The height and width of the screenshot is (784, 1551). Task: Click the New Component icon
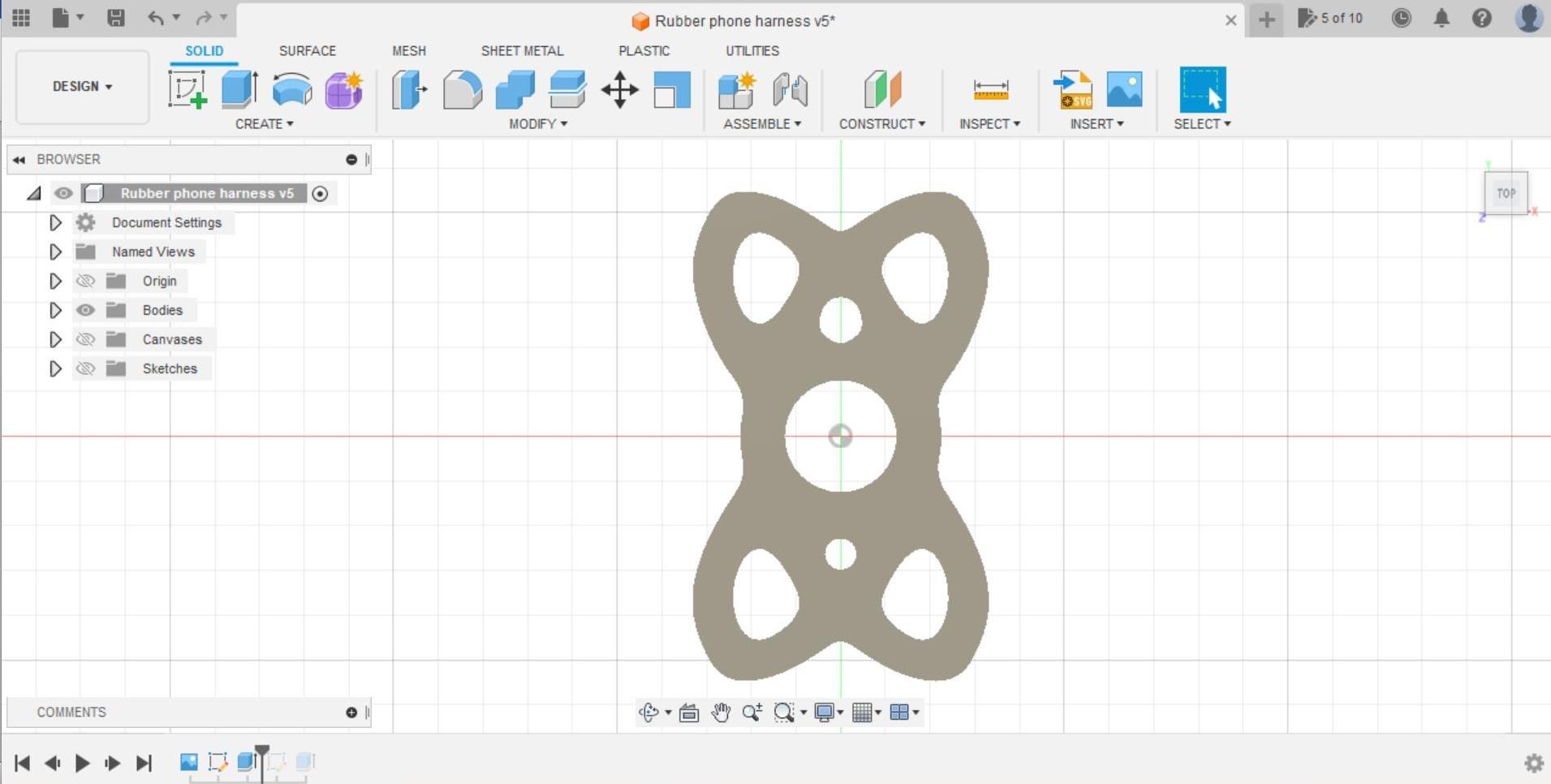coord(737,89)
